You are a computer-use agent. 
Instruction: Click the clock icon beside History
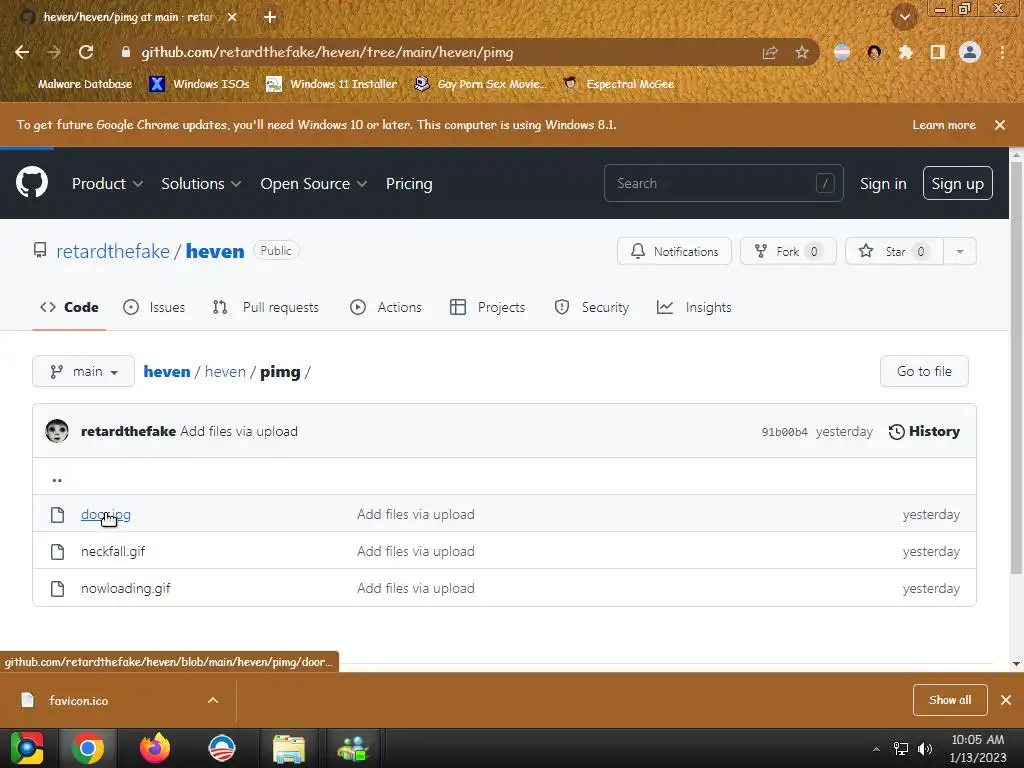pos(897,432)
